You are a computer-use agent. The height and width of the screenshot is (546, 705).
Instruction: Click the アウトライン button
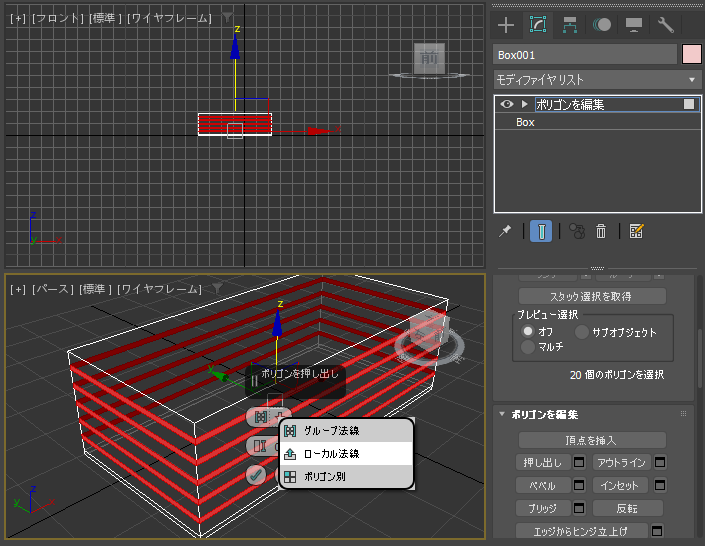621,462
